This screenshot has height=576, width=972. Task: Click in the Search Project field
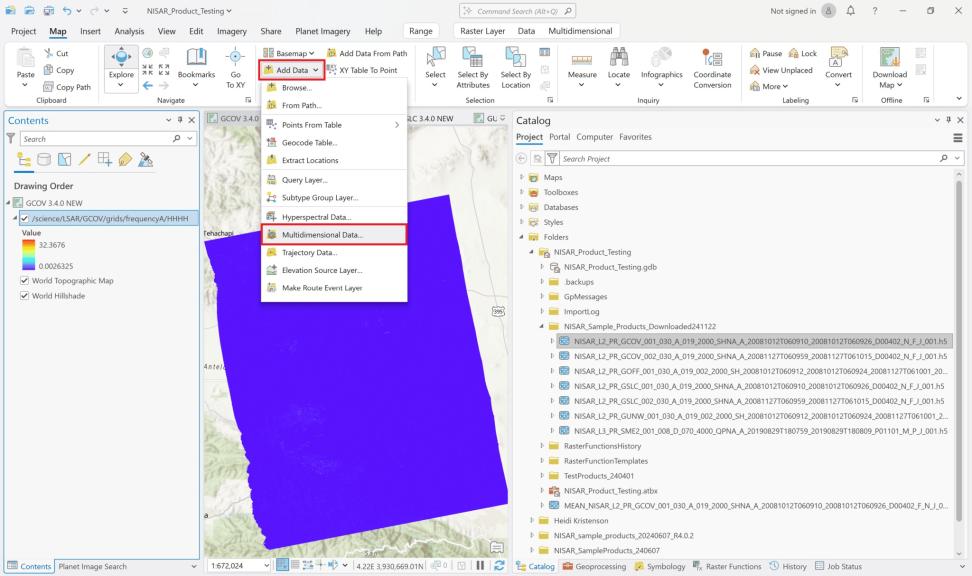coord(751,159)
